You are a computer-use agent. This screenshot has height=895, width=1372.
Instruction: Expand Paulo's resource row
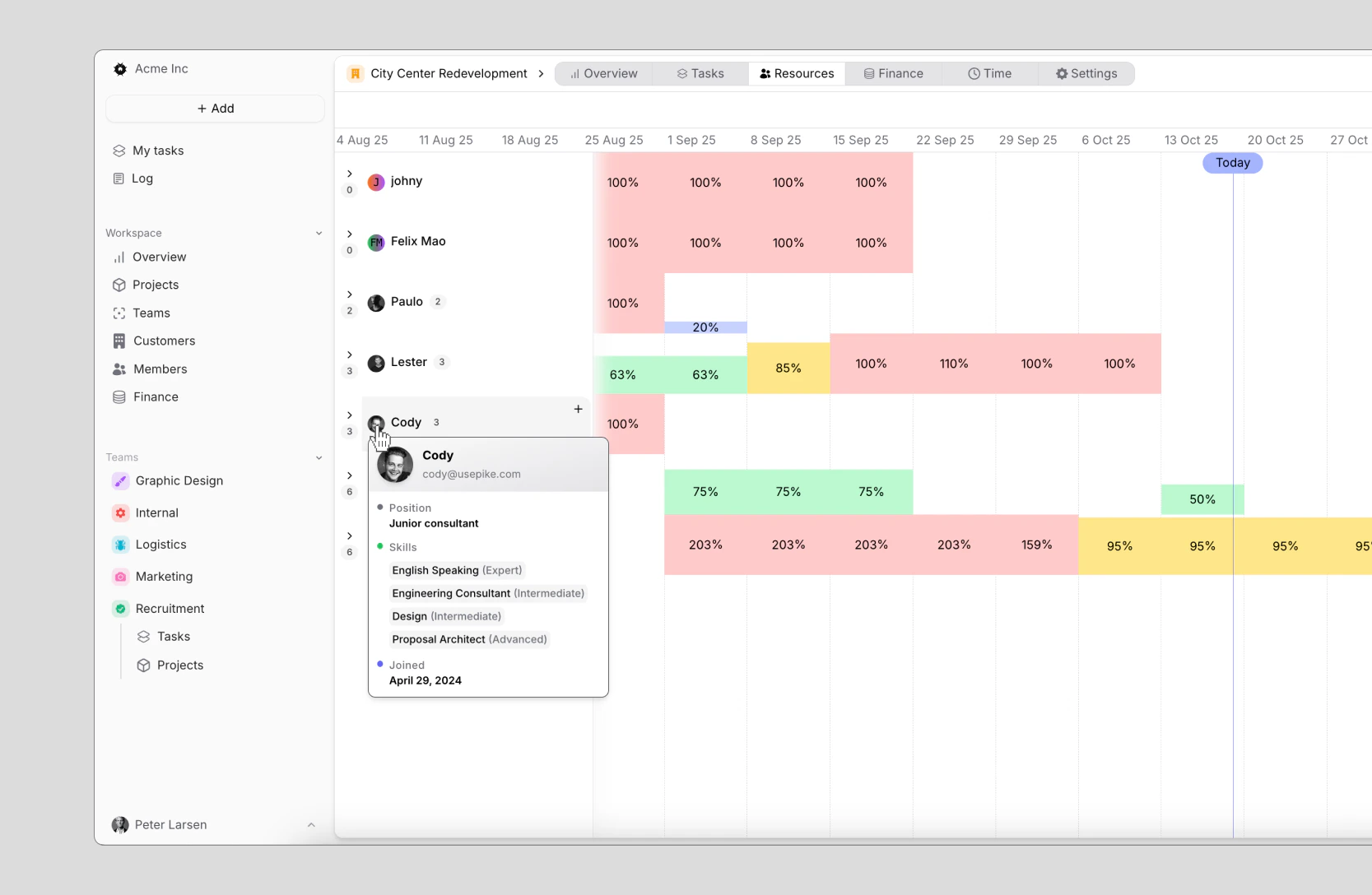(x=350, y=294)
